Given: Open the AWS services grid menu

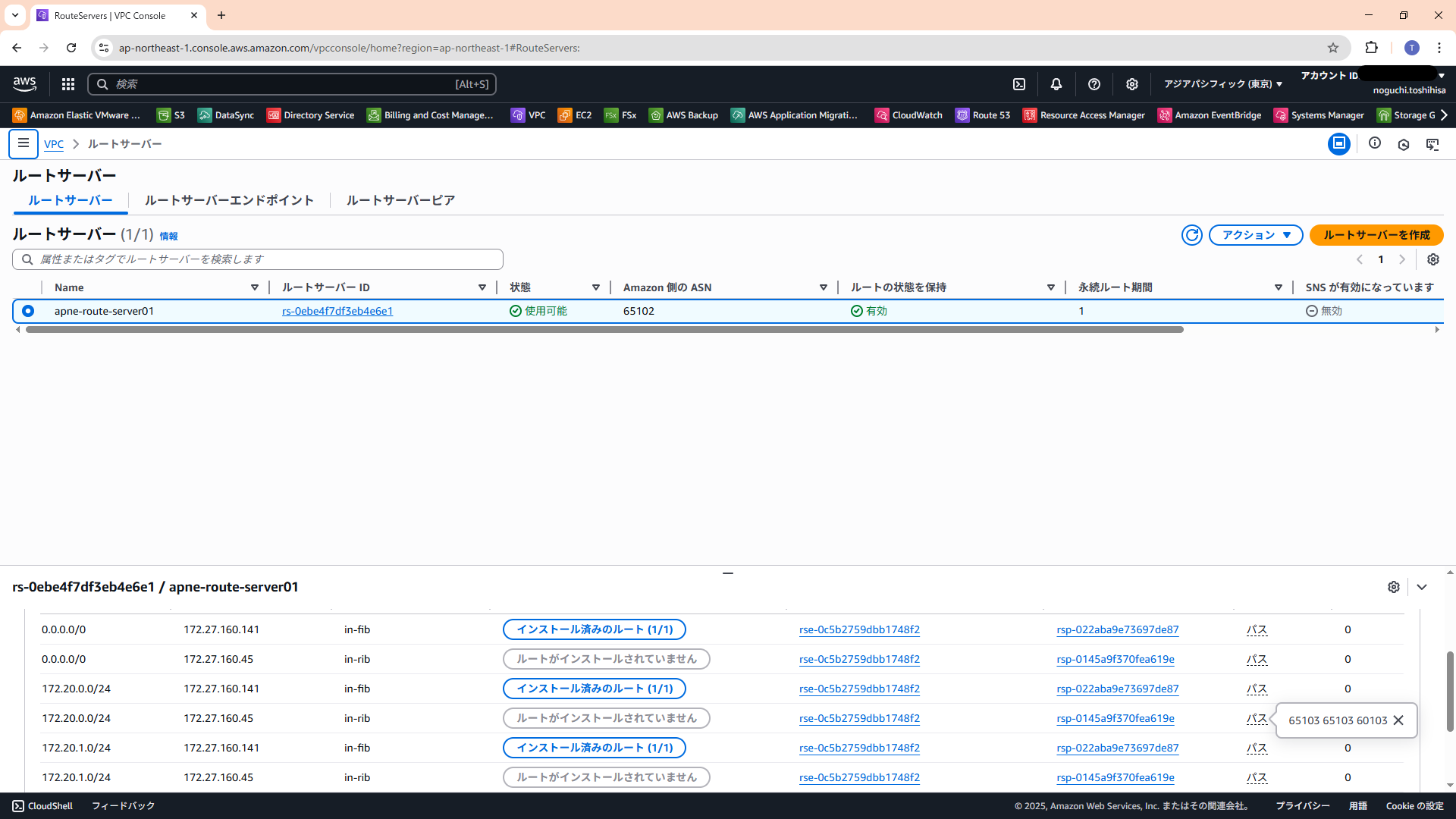Looking at the screenshot, I should coord(68,84).
